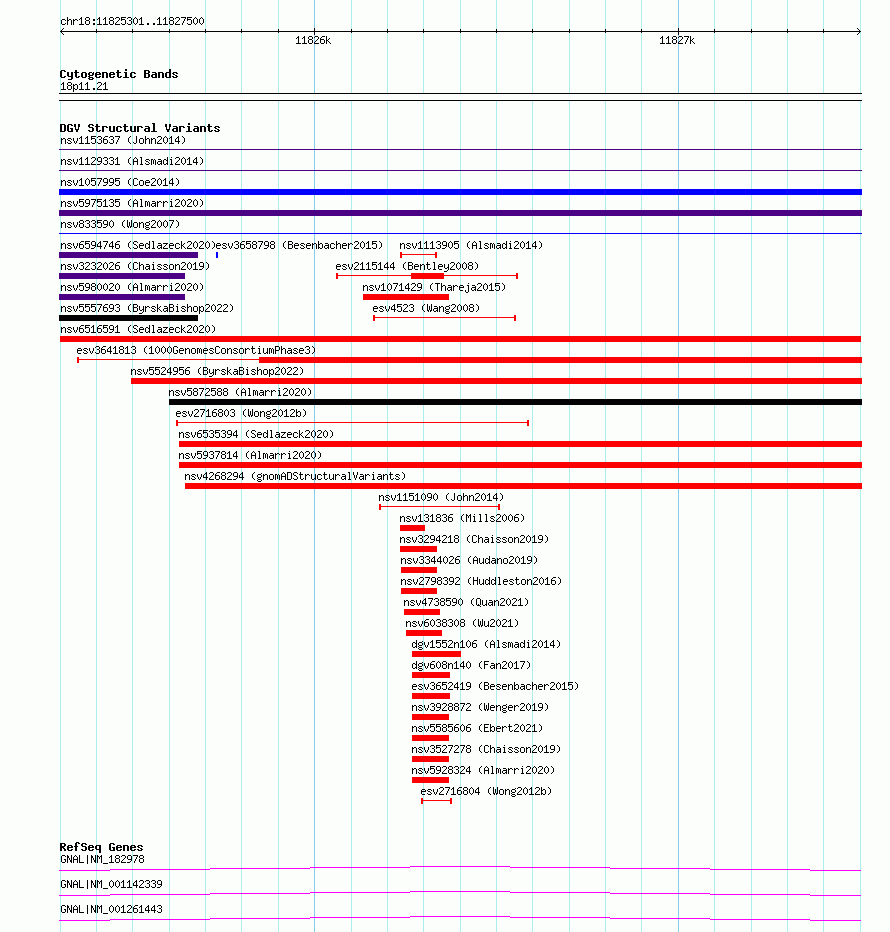Open nsv3294218 (Chaisson2019) label
890x932 pixels.
point(474,539)
